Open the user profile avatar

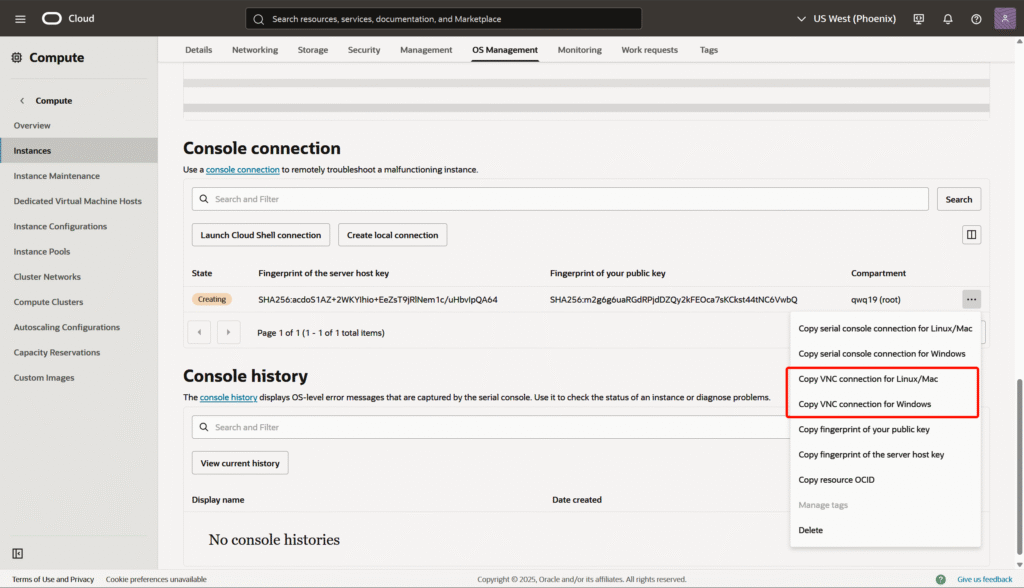1005,19
